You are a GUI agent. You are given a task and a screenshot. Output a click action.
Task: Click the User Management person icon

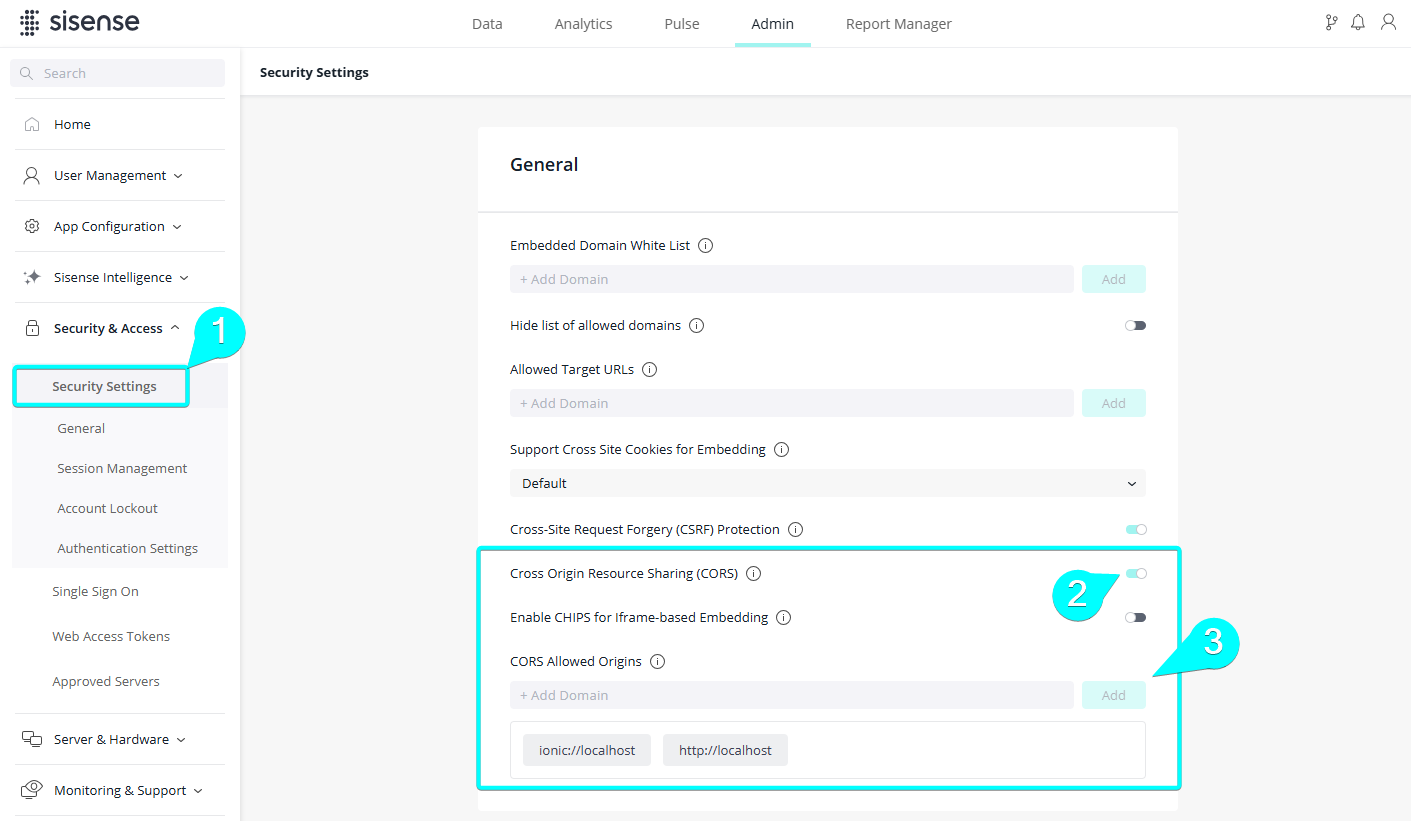point(32,175)
